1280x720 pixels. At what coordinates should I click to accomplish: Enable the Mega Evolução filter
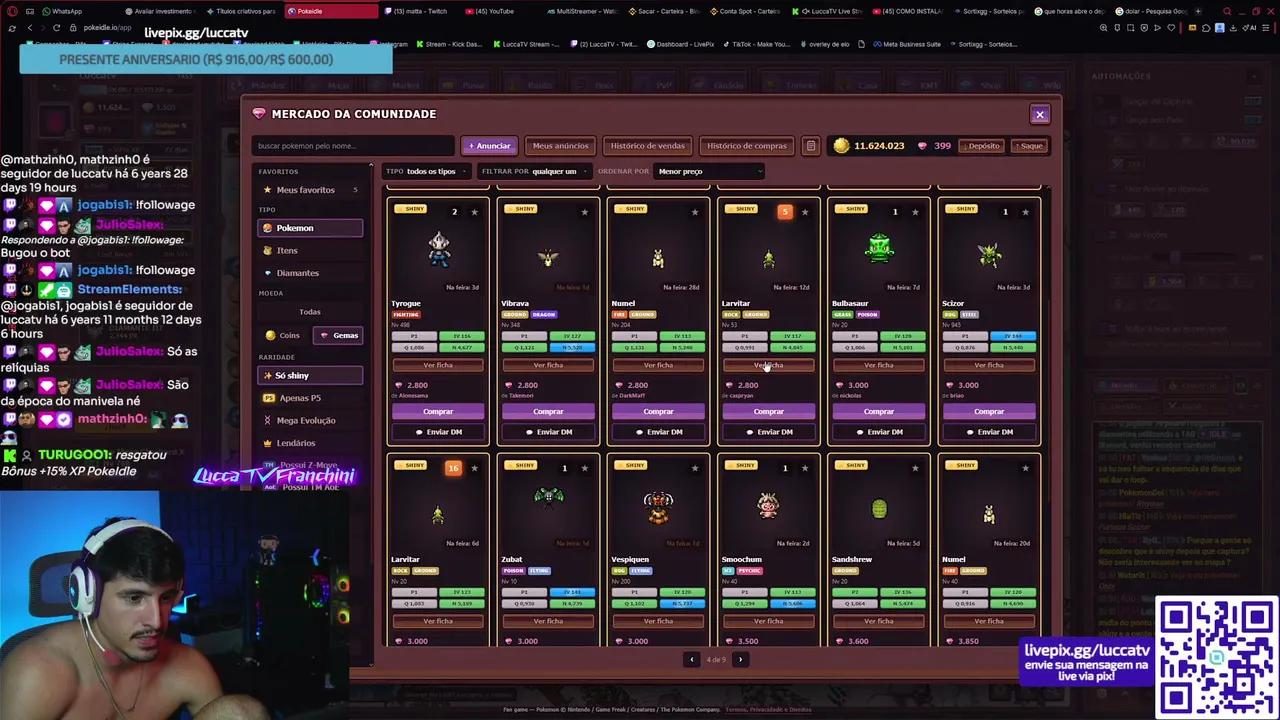(310, 421)
